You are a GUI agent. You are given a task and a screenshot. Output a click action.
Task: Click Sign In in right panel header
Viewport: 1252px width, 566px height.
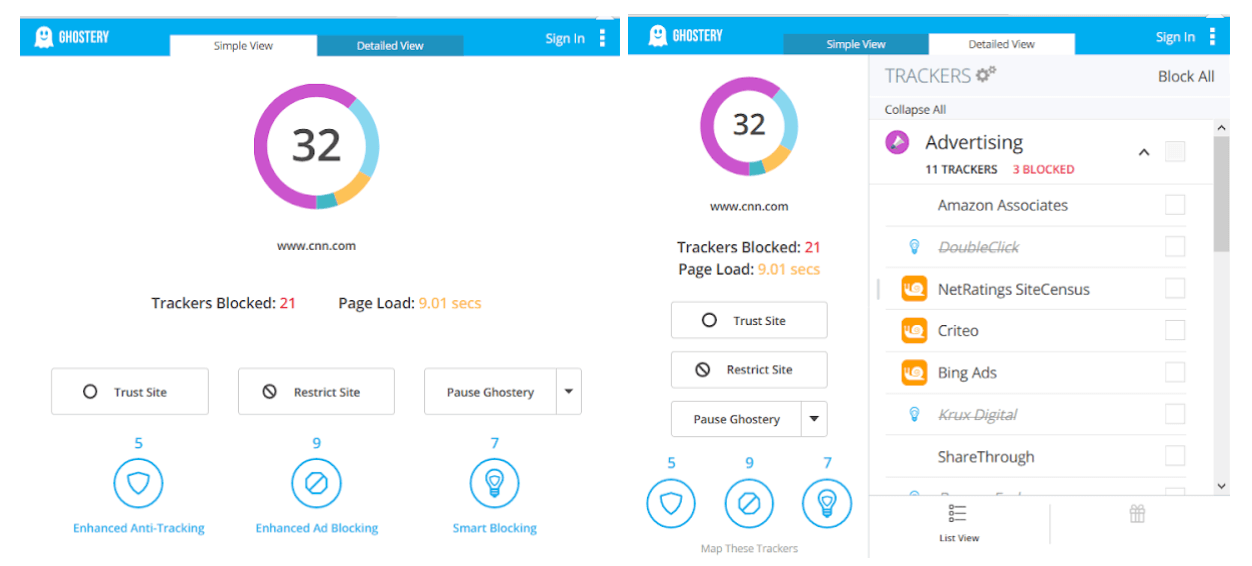click(x=1175, y=37)
